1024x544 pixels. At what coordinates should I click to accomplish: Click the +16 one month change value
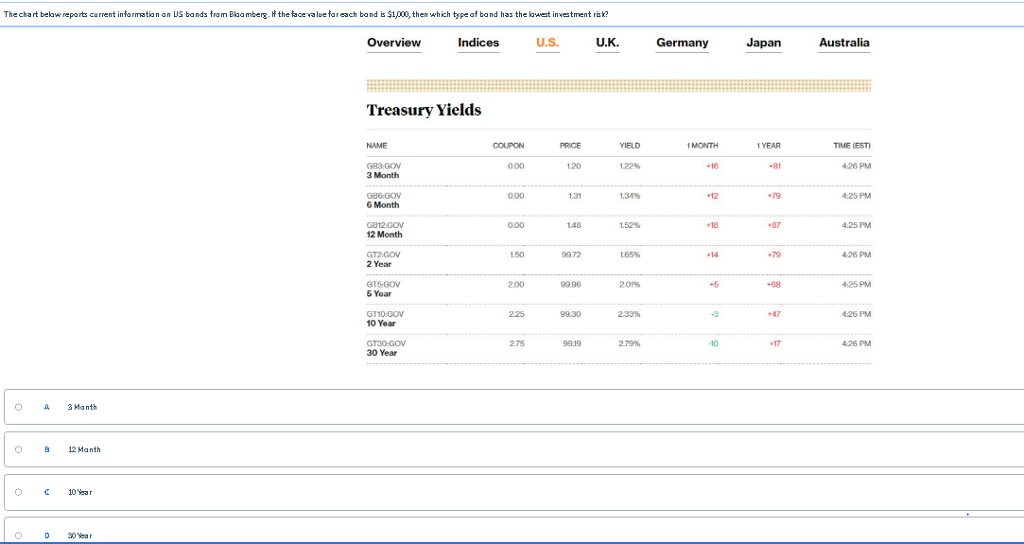[x=712, y=166]
